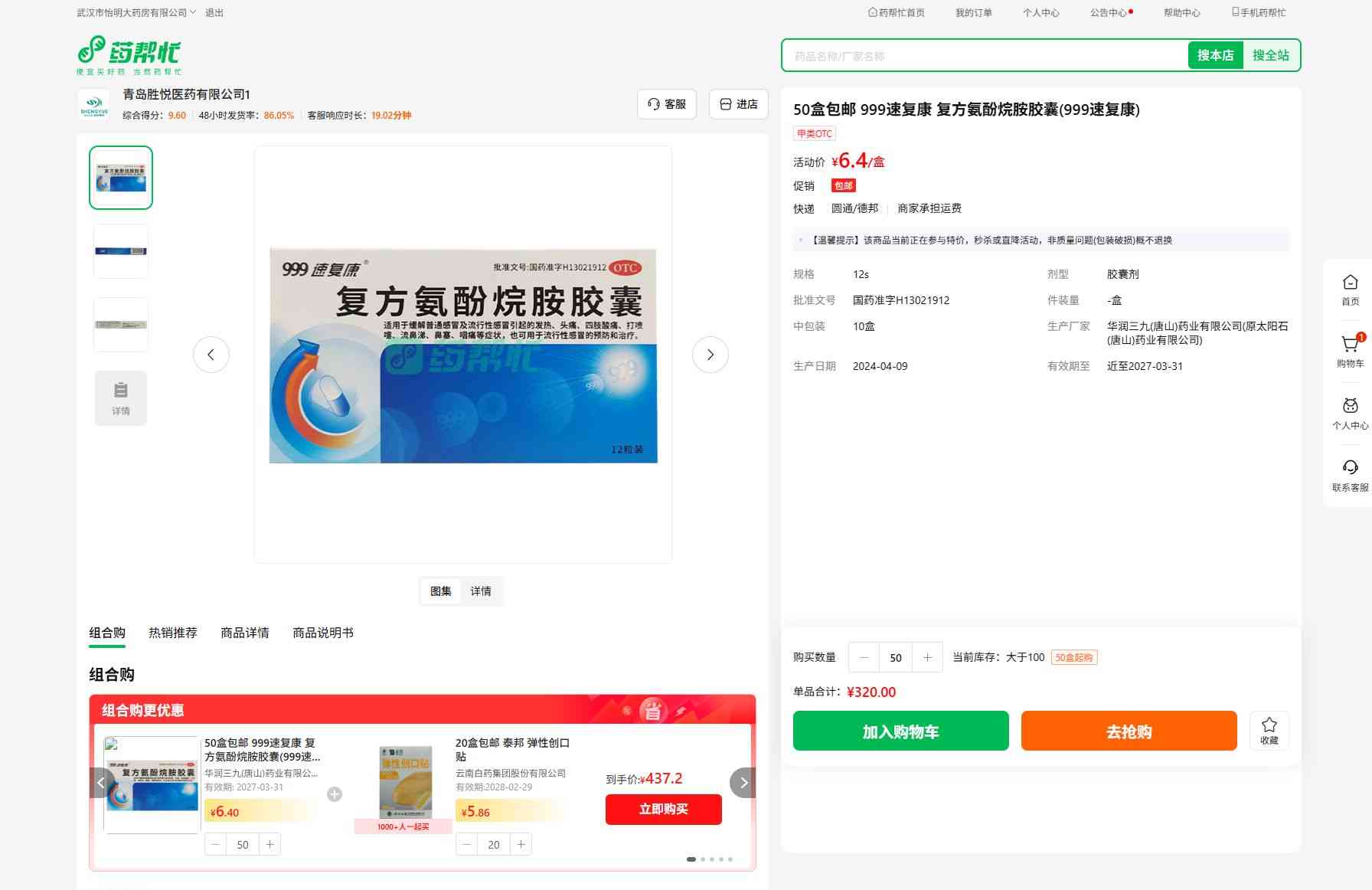Open personal center icon in right sidebar
The height and width of the screenshot is (890, 1372).
pyautogui.click(x=1350, y=407)
